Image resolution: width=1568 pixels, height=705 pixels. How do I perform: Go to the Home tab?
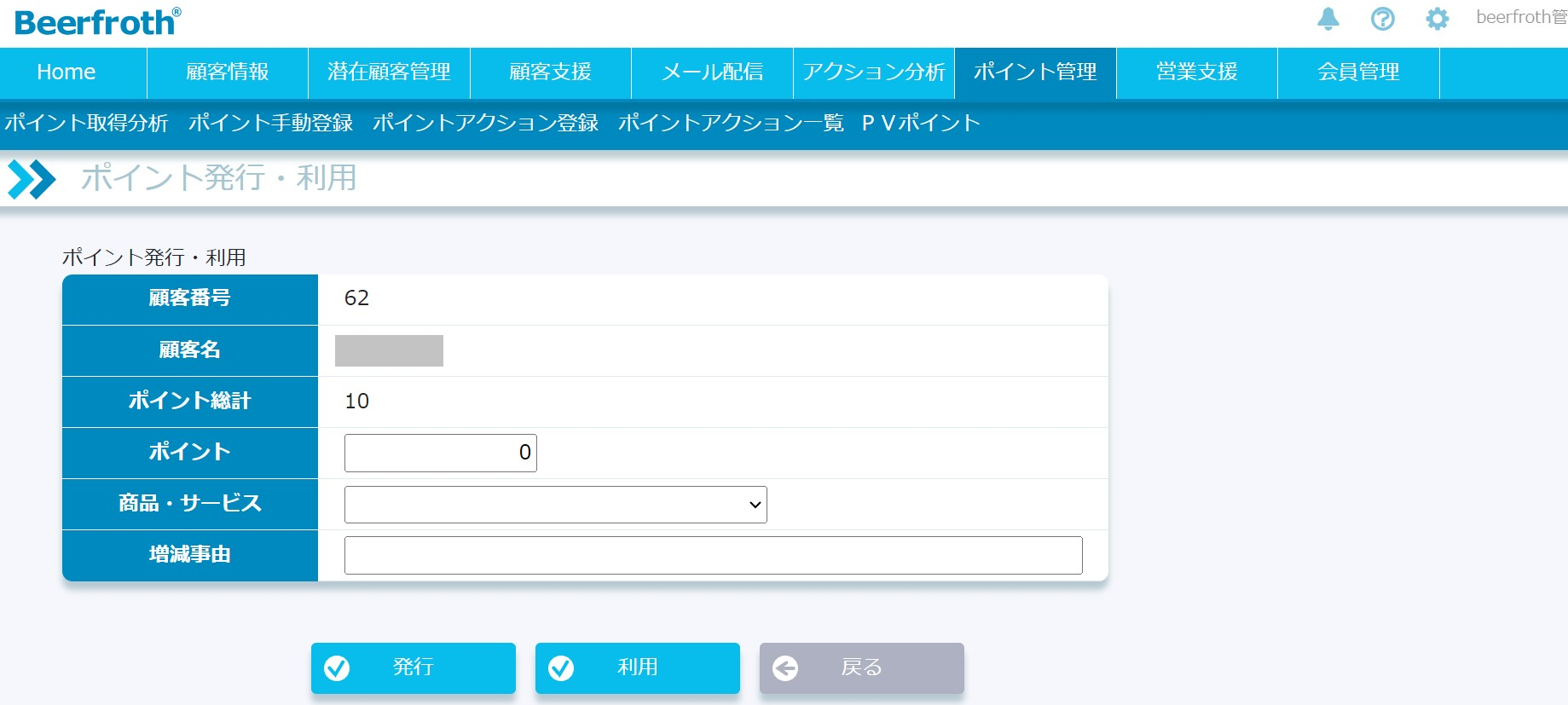67,72
